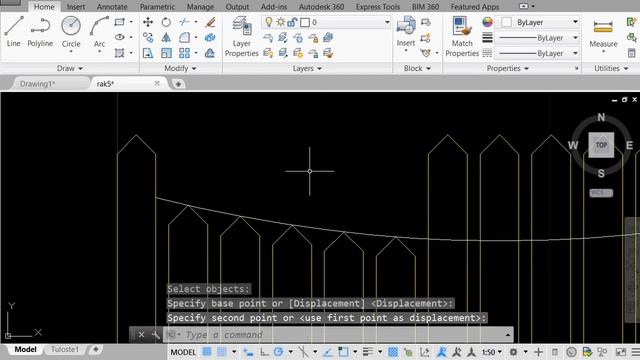Click the object color wheel icon

pos(487,22)
